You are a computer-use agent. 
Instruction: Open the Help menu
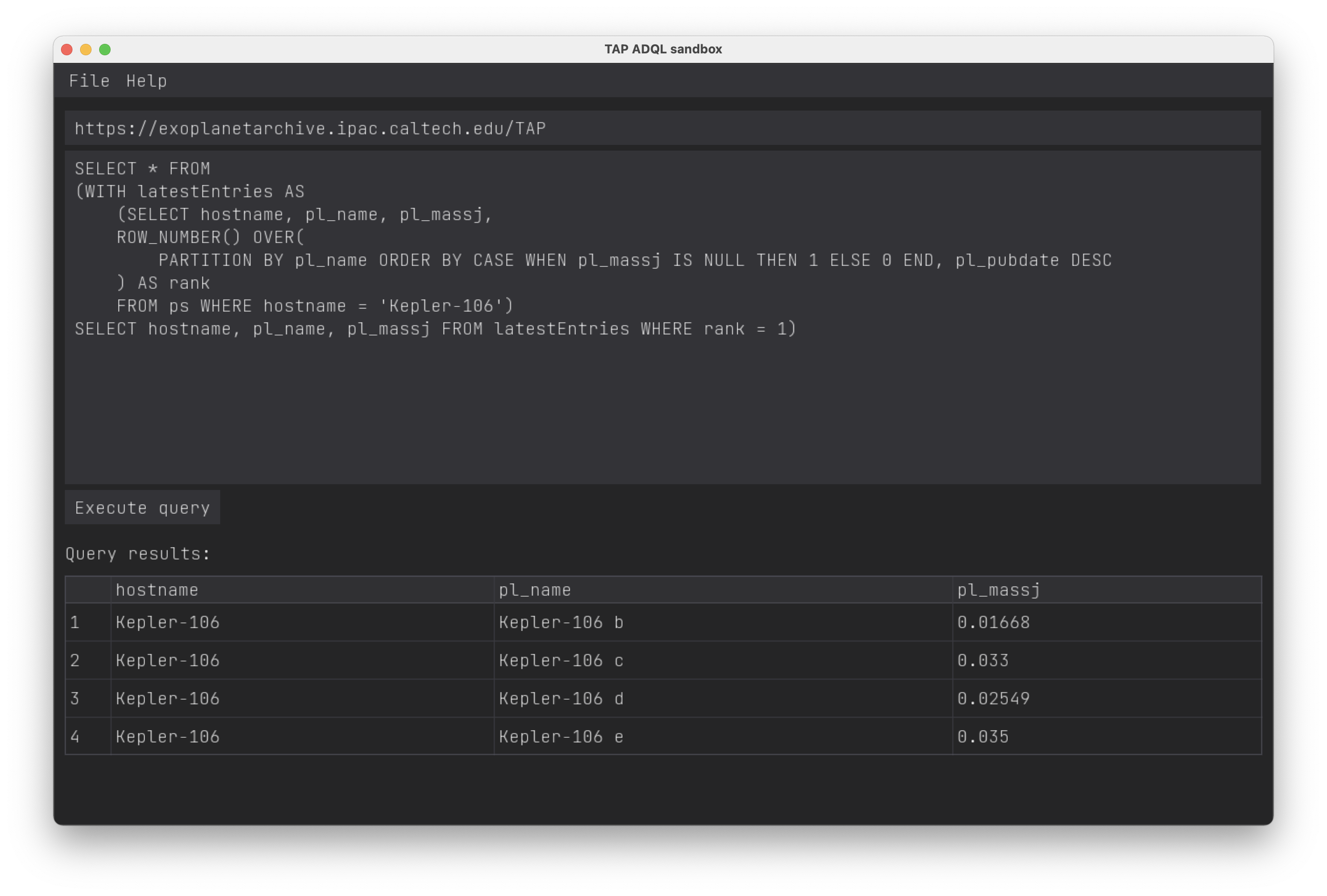(146, 80)
